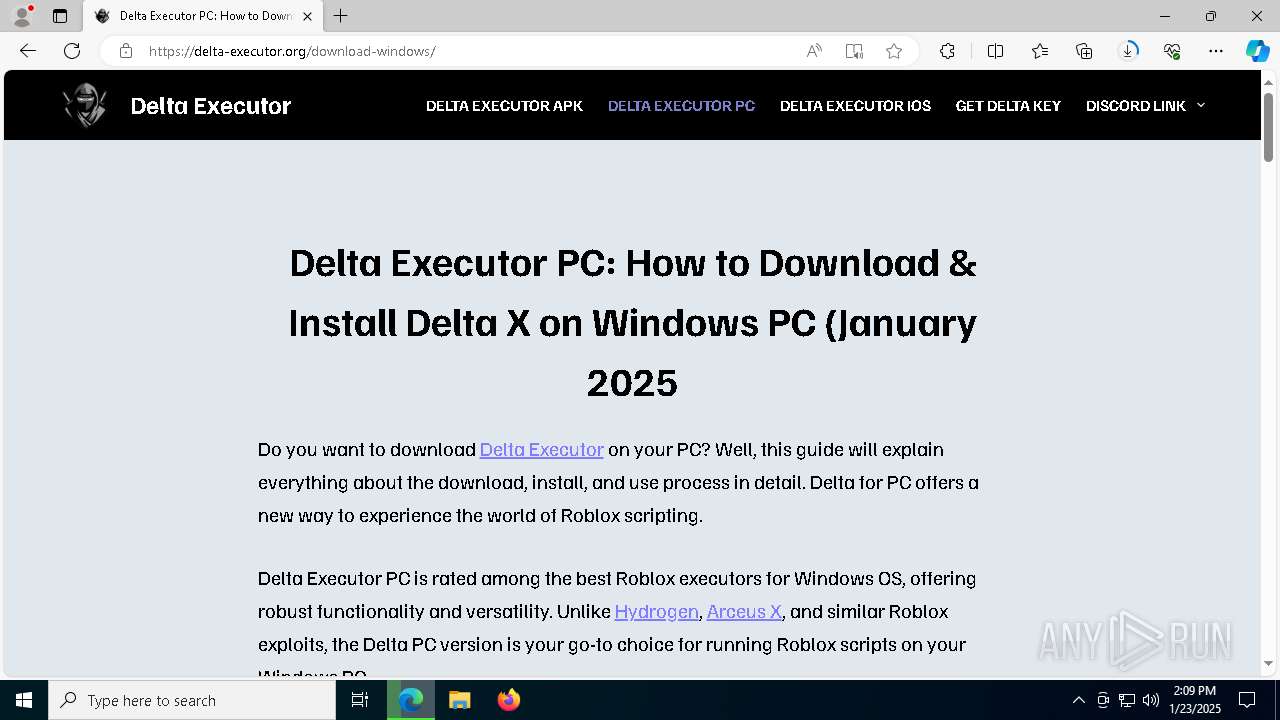
Task: Launch Firefox from the taskbar
Action: 508,700
